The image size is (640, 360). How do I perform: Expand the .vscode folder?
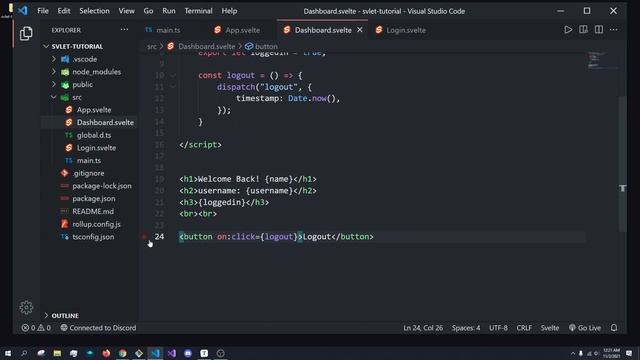[53, 59]
